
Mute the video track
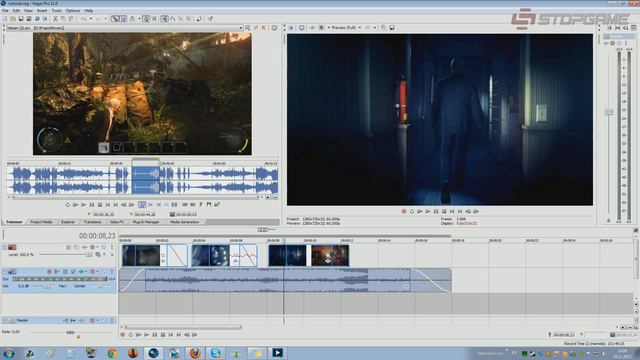[x=104, y=247]
